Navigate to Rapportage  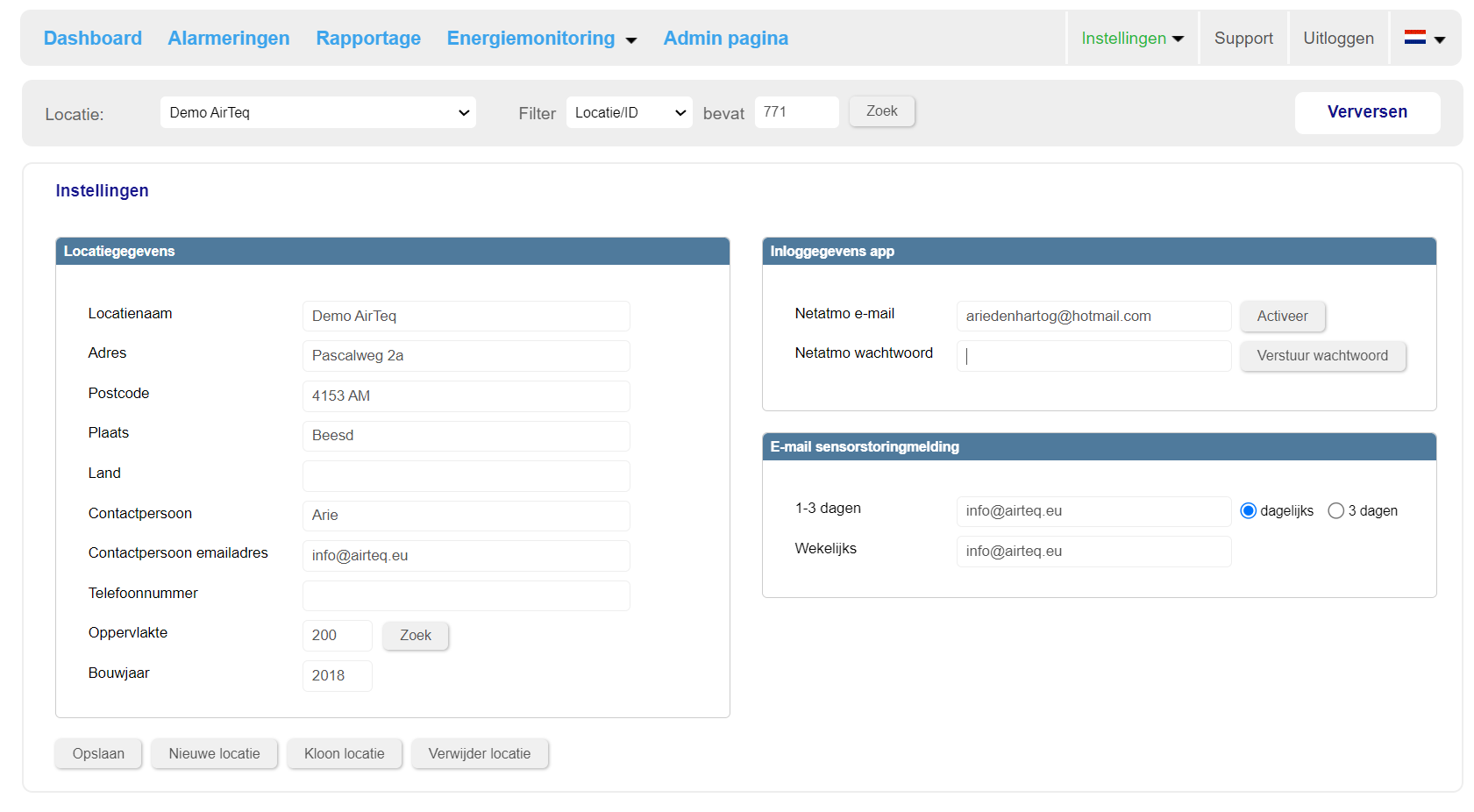click(x=368, y=39)
